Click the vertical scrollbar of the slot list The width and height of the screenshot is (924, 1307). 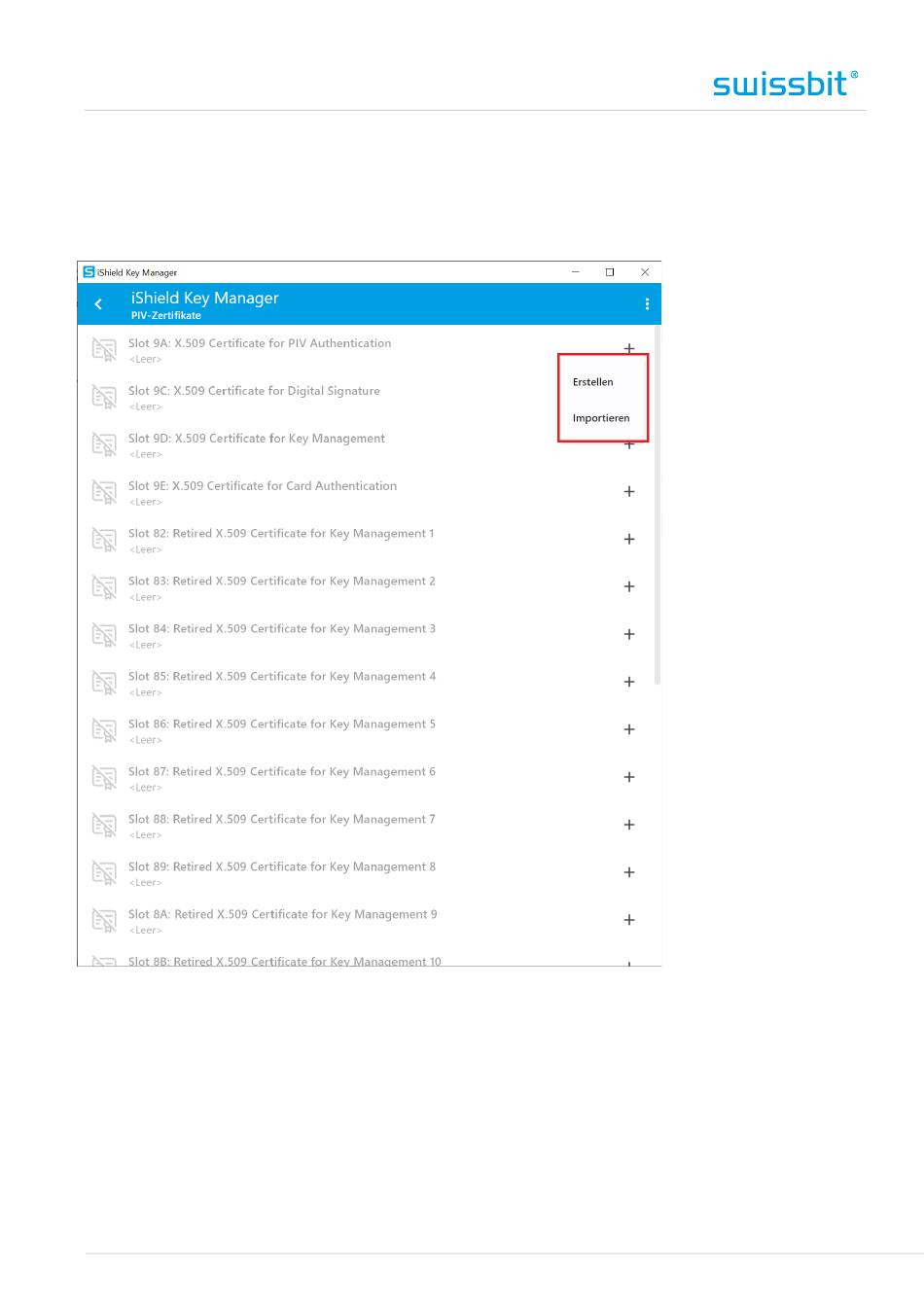point(657,506)
